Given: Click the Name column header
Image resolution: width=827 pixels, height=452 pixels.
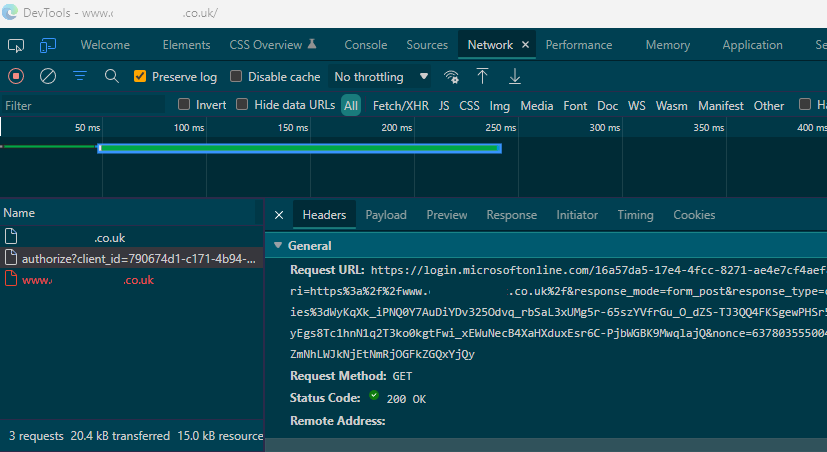Looking at the screenshot, I should tap(129, 213).
